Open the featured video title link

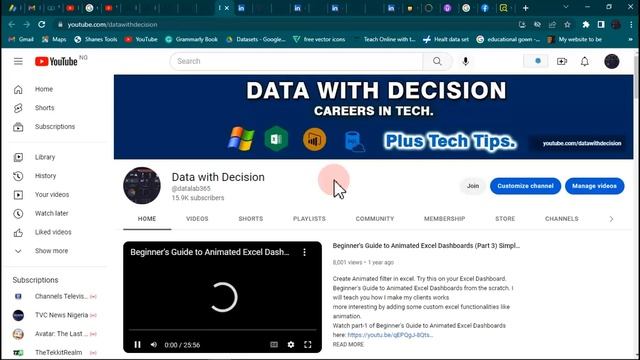426,246
